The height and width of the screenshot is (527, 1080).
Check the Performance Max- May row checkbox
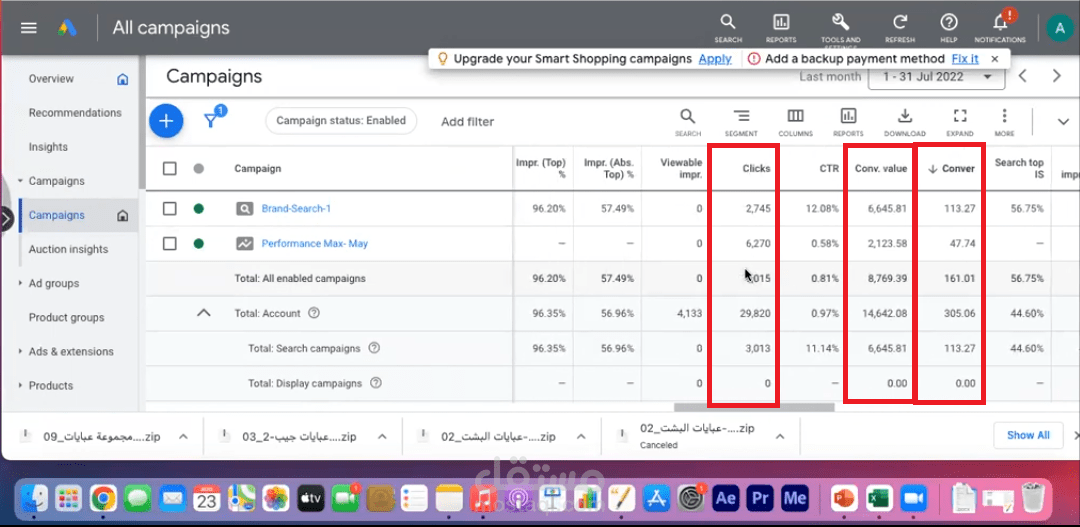pos(170,243)
